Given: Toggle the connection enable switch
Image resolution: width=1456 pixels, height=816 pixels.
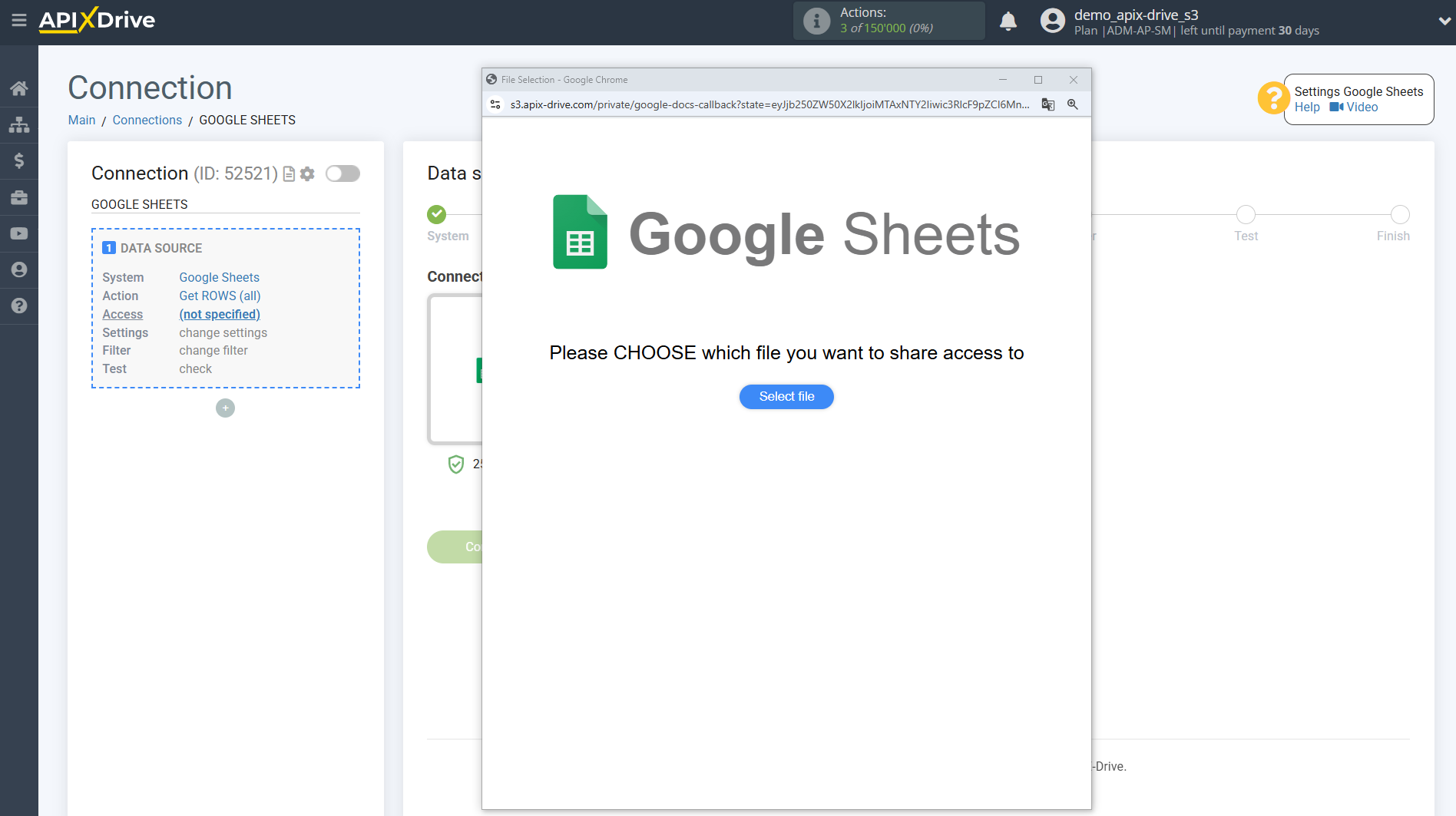Looking at the screenshot, I should [342, 173].
